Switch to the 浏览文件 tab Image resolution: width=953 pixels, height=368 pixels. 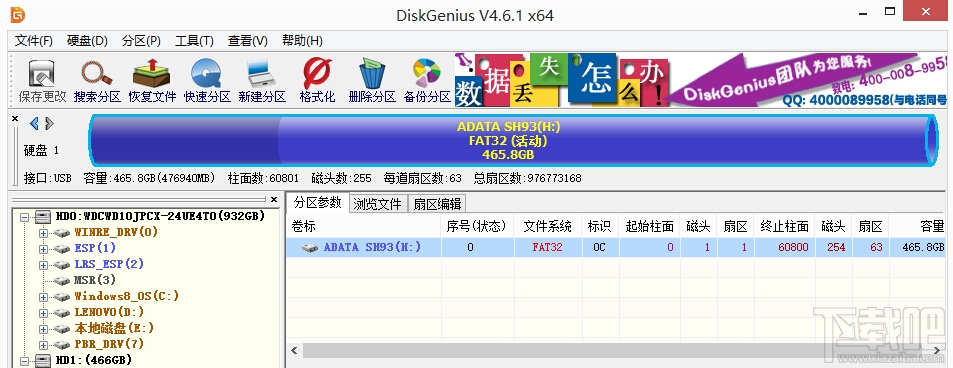point(377,204)
